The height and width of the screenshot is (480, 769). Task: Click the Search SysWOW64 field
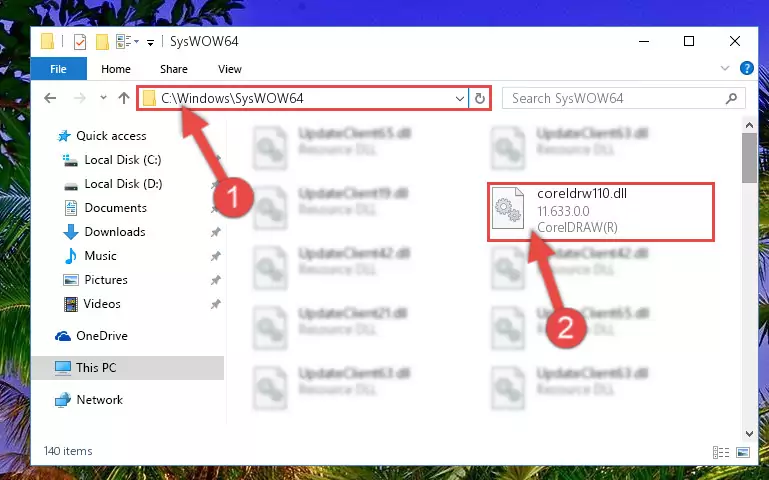(x=623, y=99)
